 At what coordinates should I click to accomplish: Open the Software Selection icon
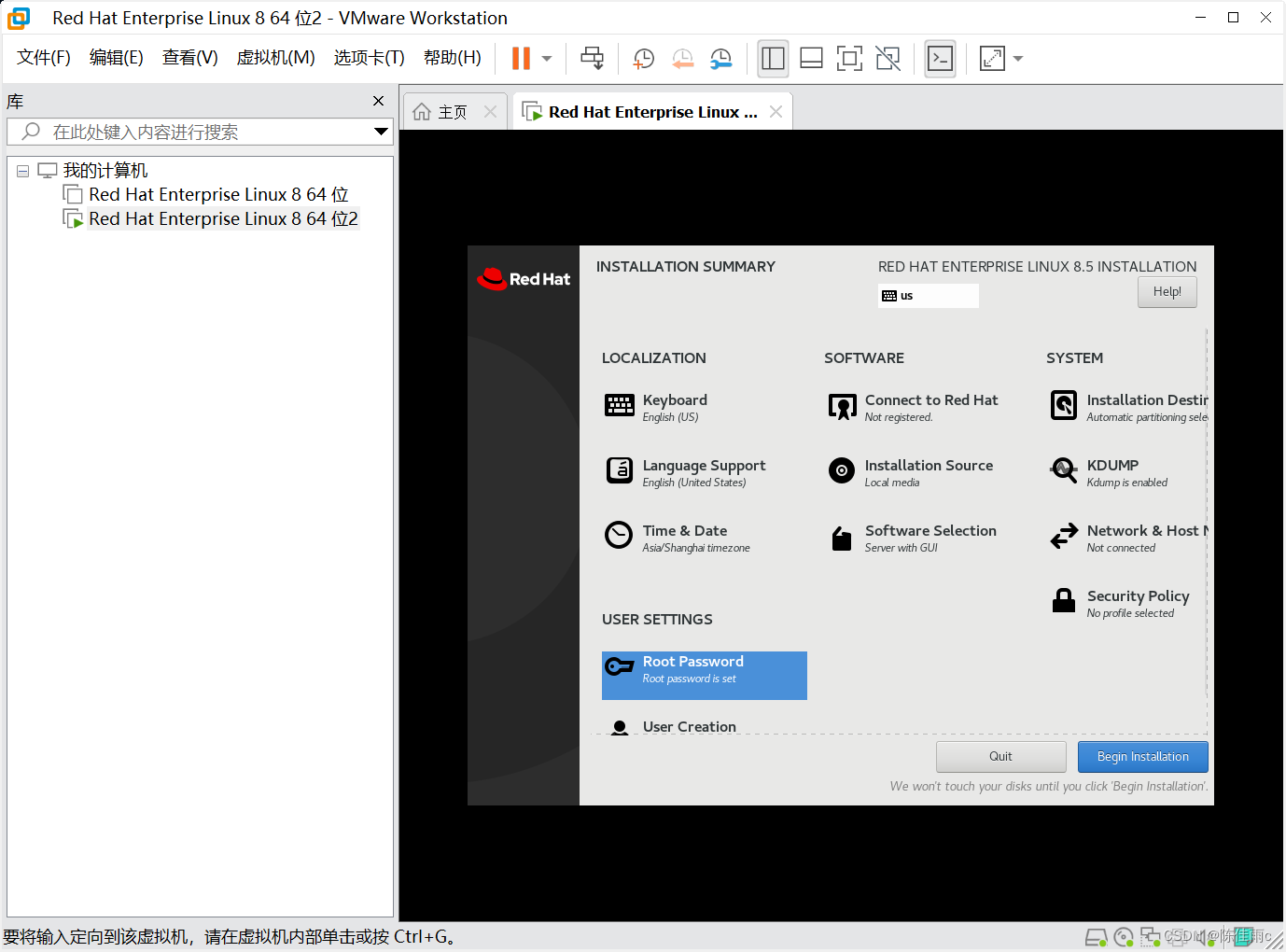click(842, 539)
